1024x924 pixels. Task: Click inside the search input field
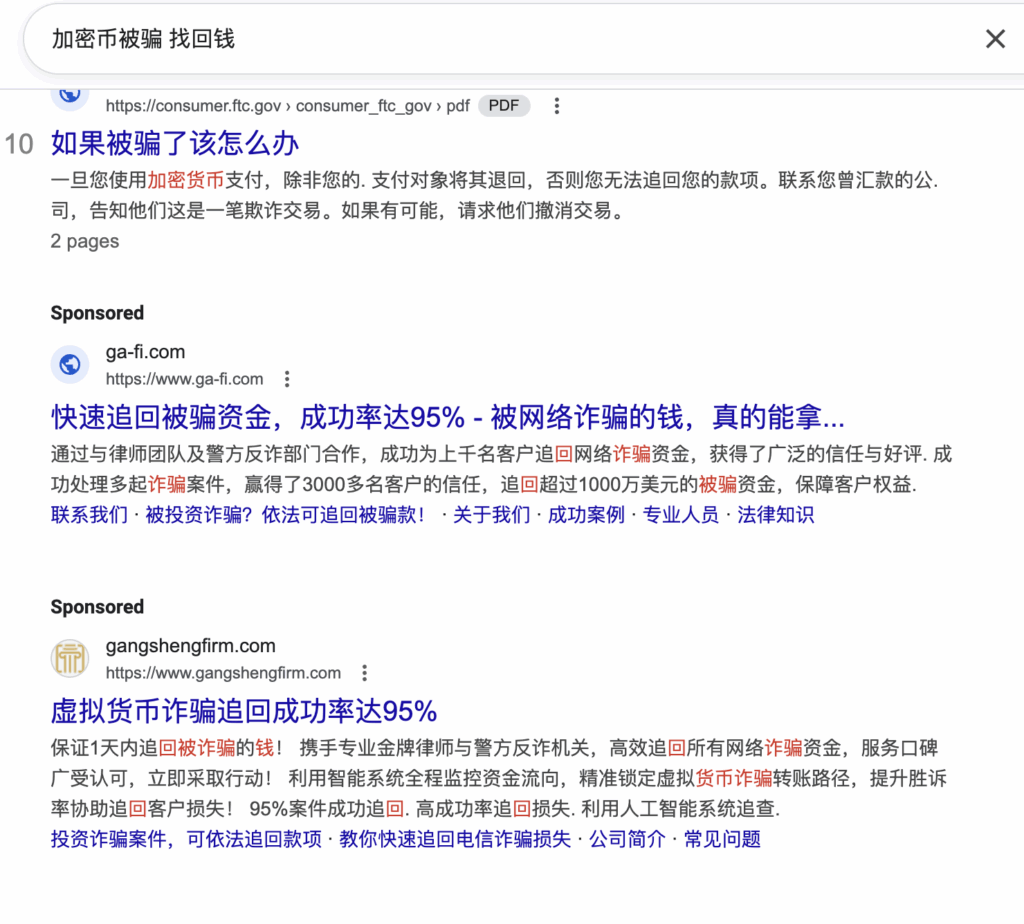coord(300,38)
